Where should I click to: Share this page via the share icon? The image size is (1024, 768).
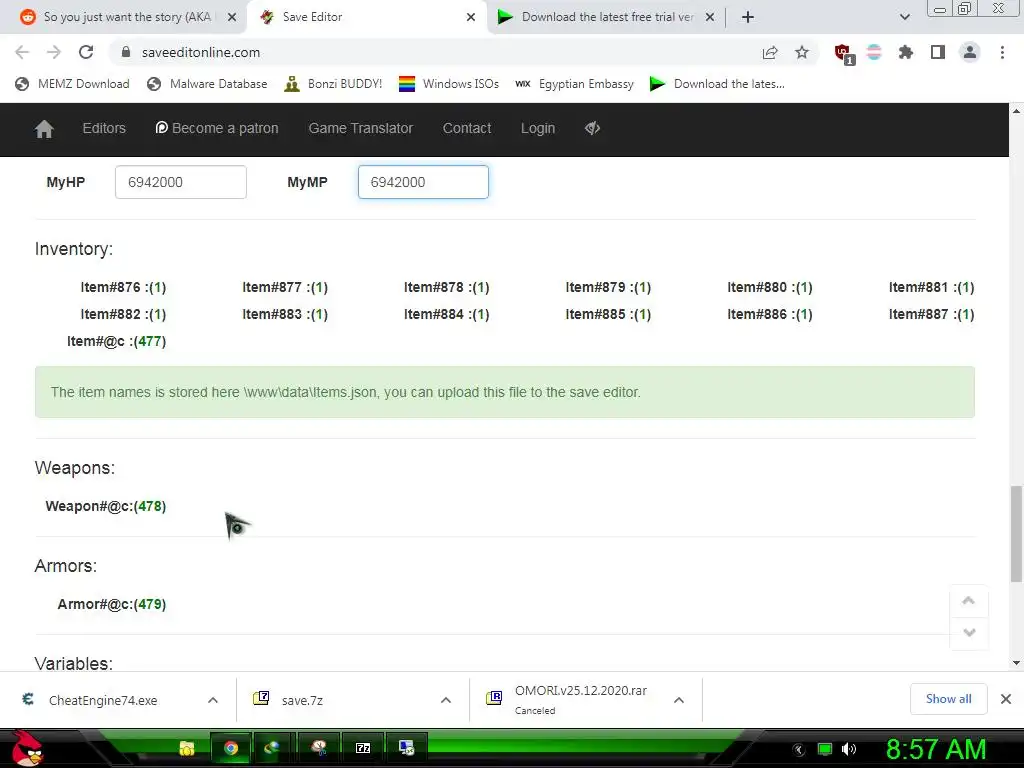pyautogui.click(x=770, y=52)
